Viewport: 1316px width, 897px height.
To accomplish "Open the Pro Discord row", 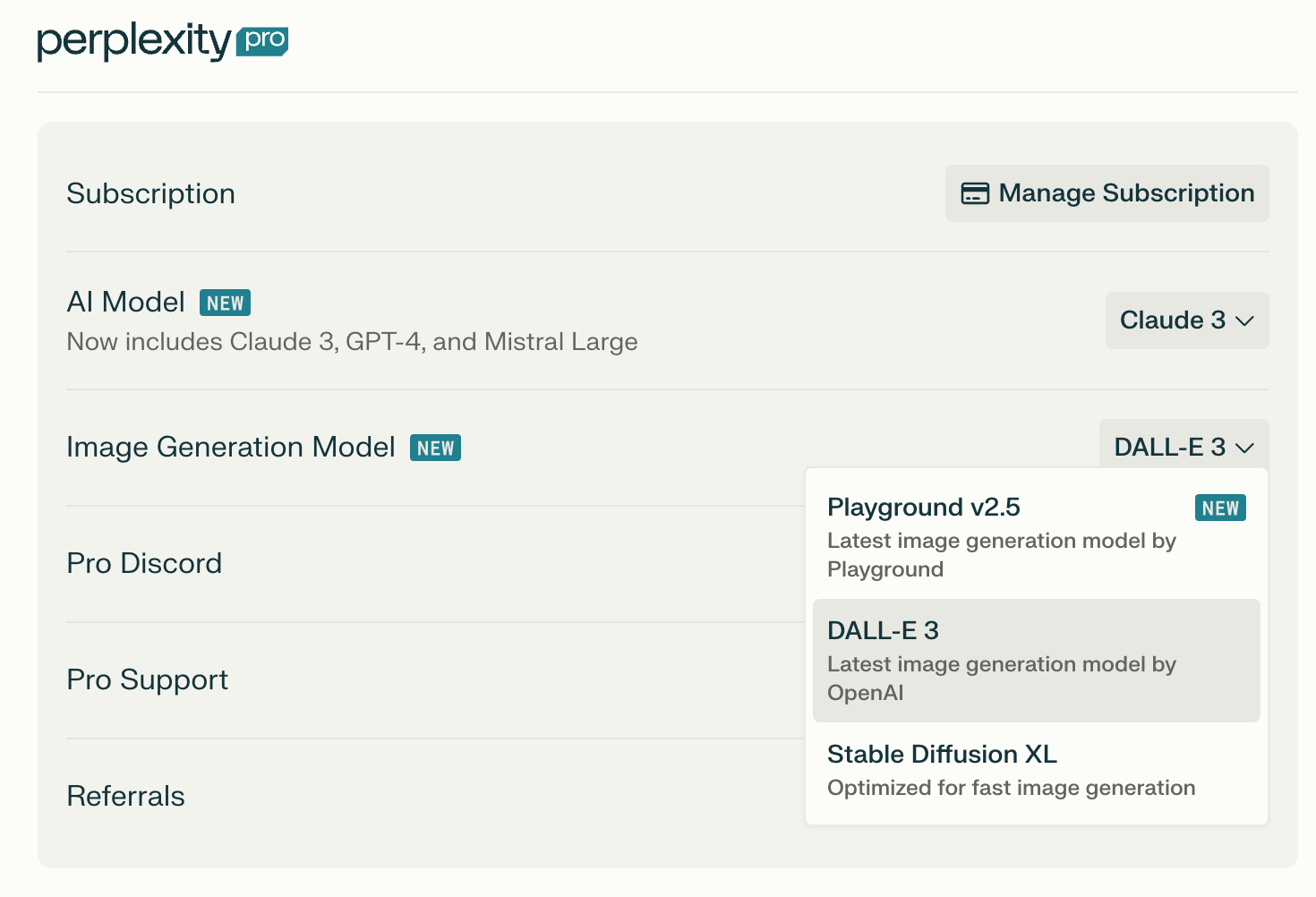I will pos(144,564).
